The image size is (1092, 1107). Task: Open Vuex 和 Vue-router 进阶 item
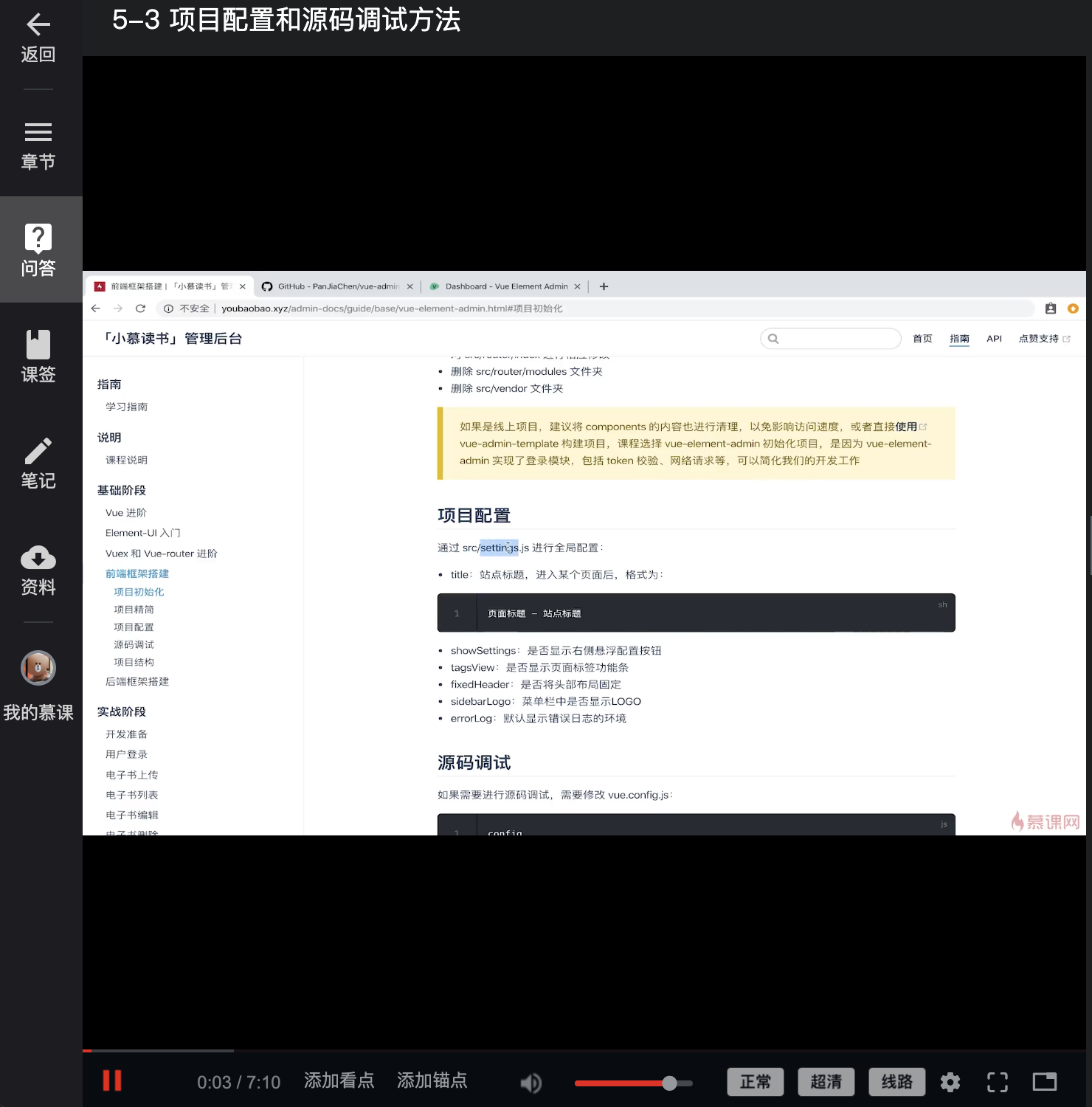[x=162, y=553]
